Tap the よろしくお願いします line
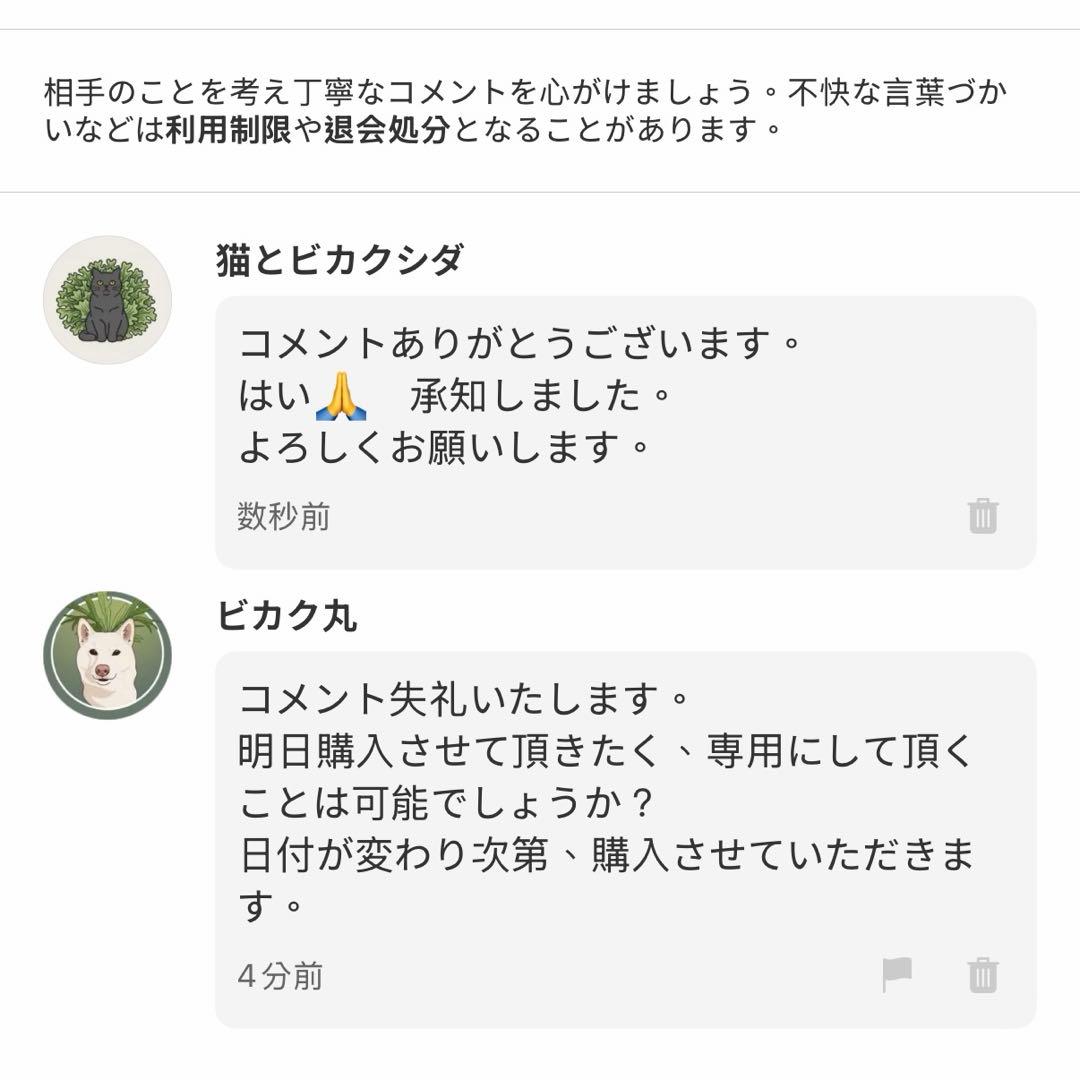The width and height of the screenshot is (1080, 1080). [x=445, y=447]
